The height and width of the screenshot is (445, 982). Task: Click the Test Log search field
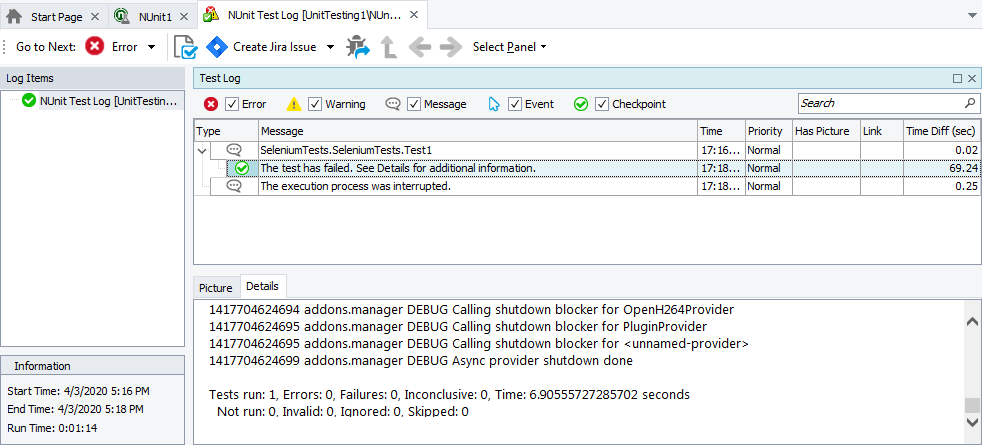click(x=880, y=103)
